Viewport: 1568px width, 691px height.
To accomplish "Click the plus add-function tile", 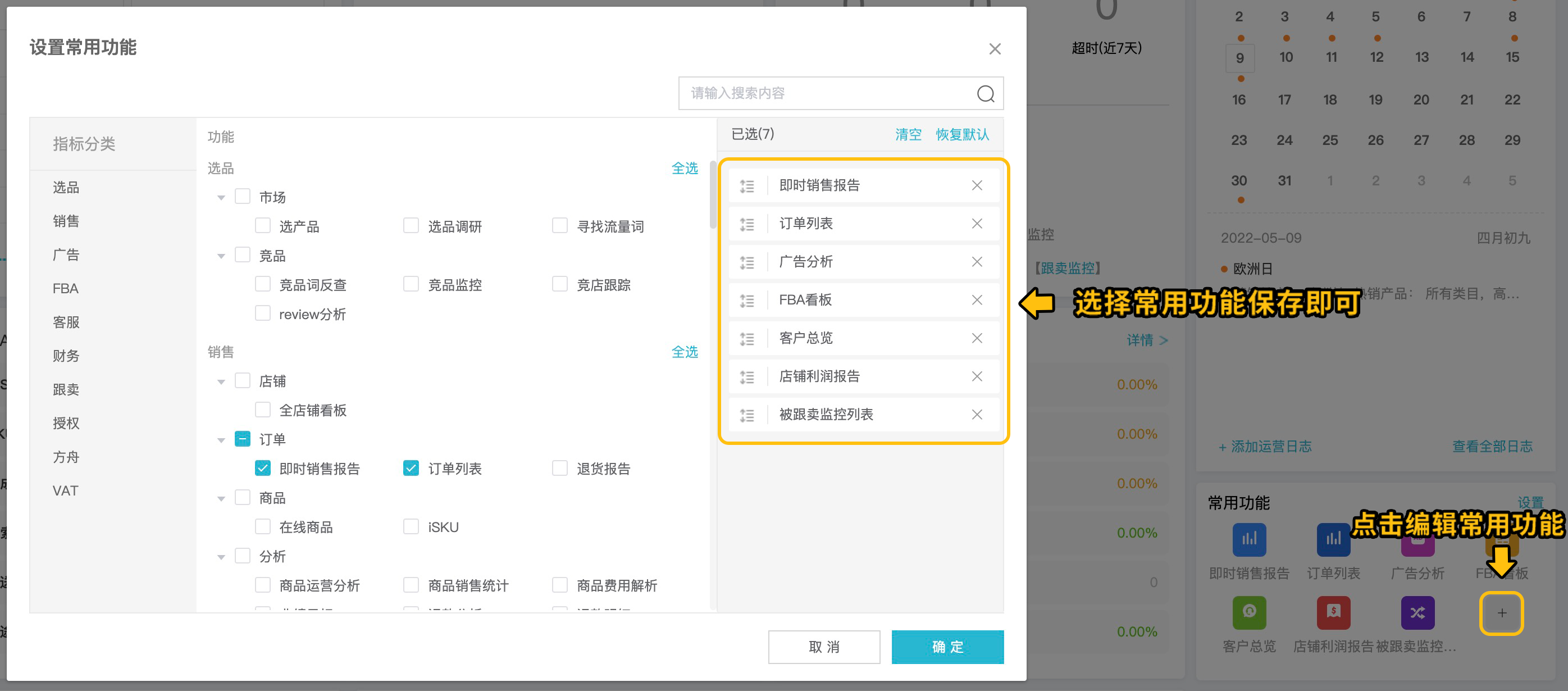I will pyautogui.click(x=1501, y=613).
